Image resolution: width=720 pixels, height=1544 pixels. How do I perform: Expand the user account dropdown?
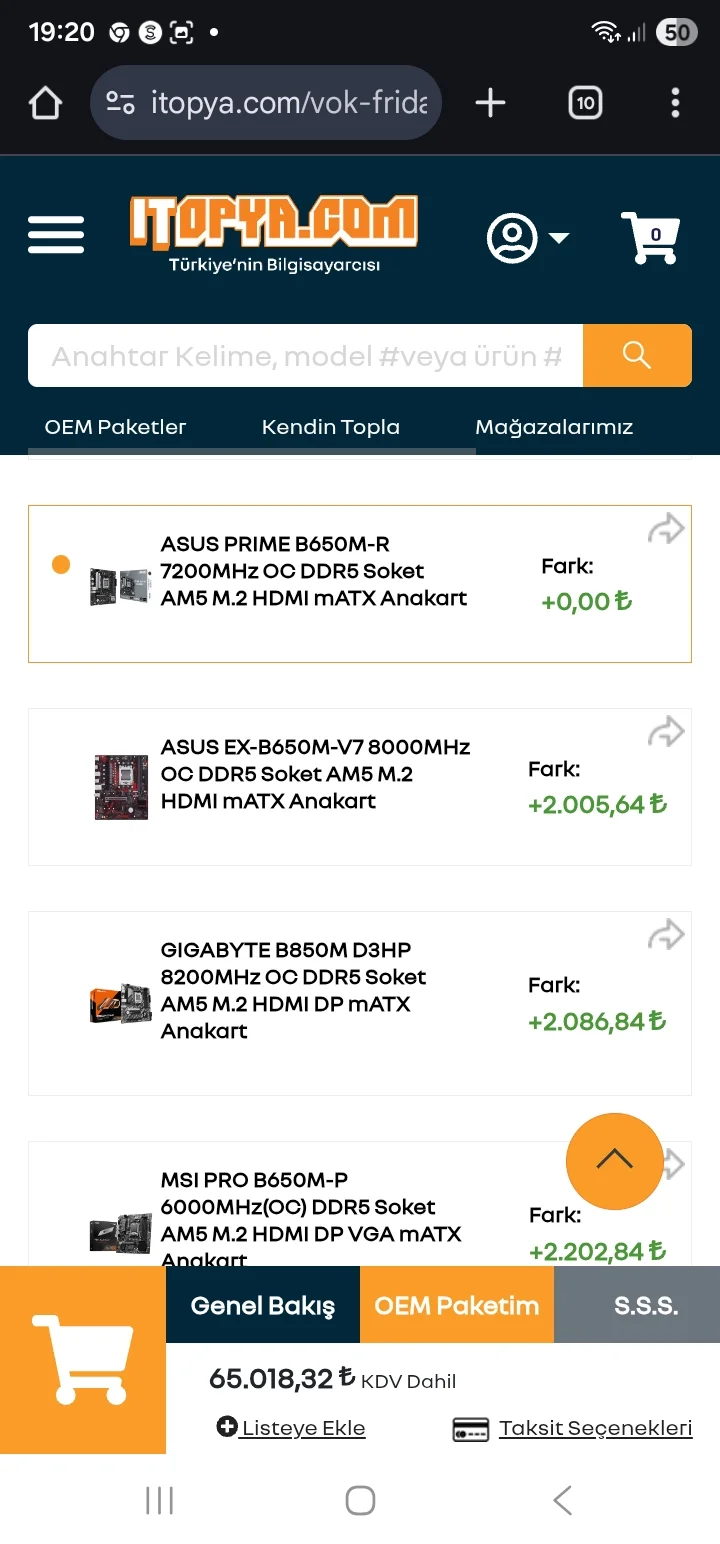[x=527, y=238]
